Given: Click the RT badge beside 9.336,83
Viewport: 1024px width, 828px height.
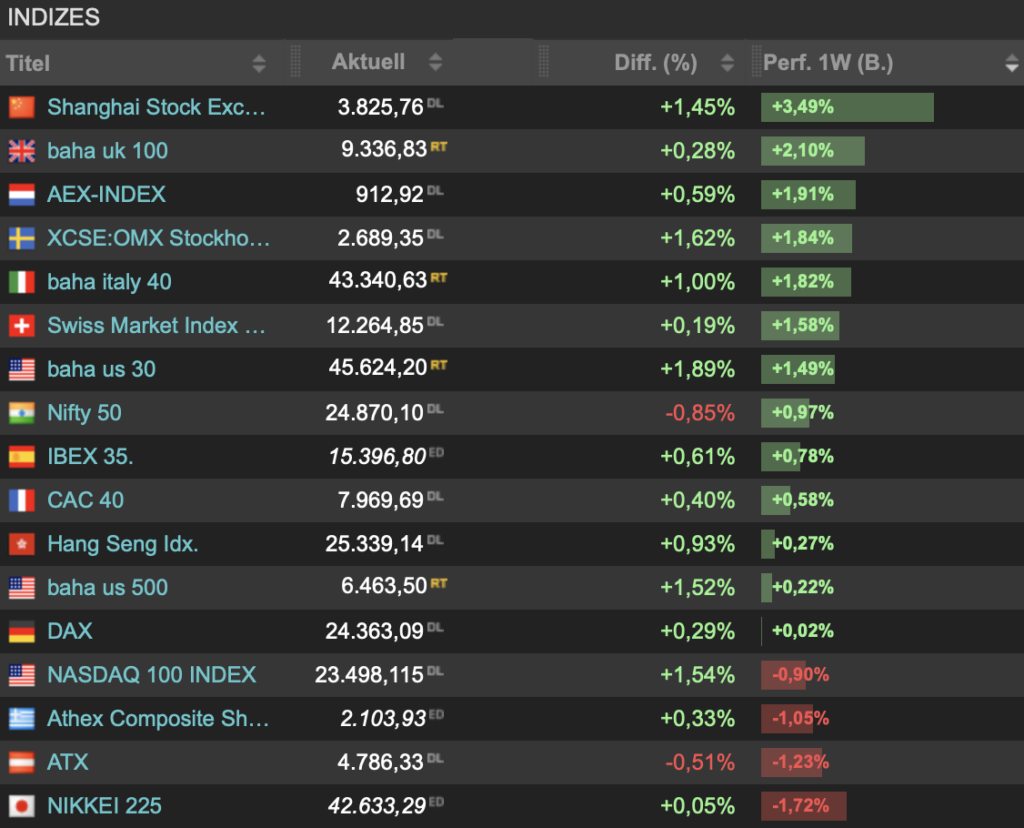Looking at the screenshot, I should (x=439, y=147).
